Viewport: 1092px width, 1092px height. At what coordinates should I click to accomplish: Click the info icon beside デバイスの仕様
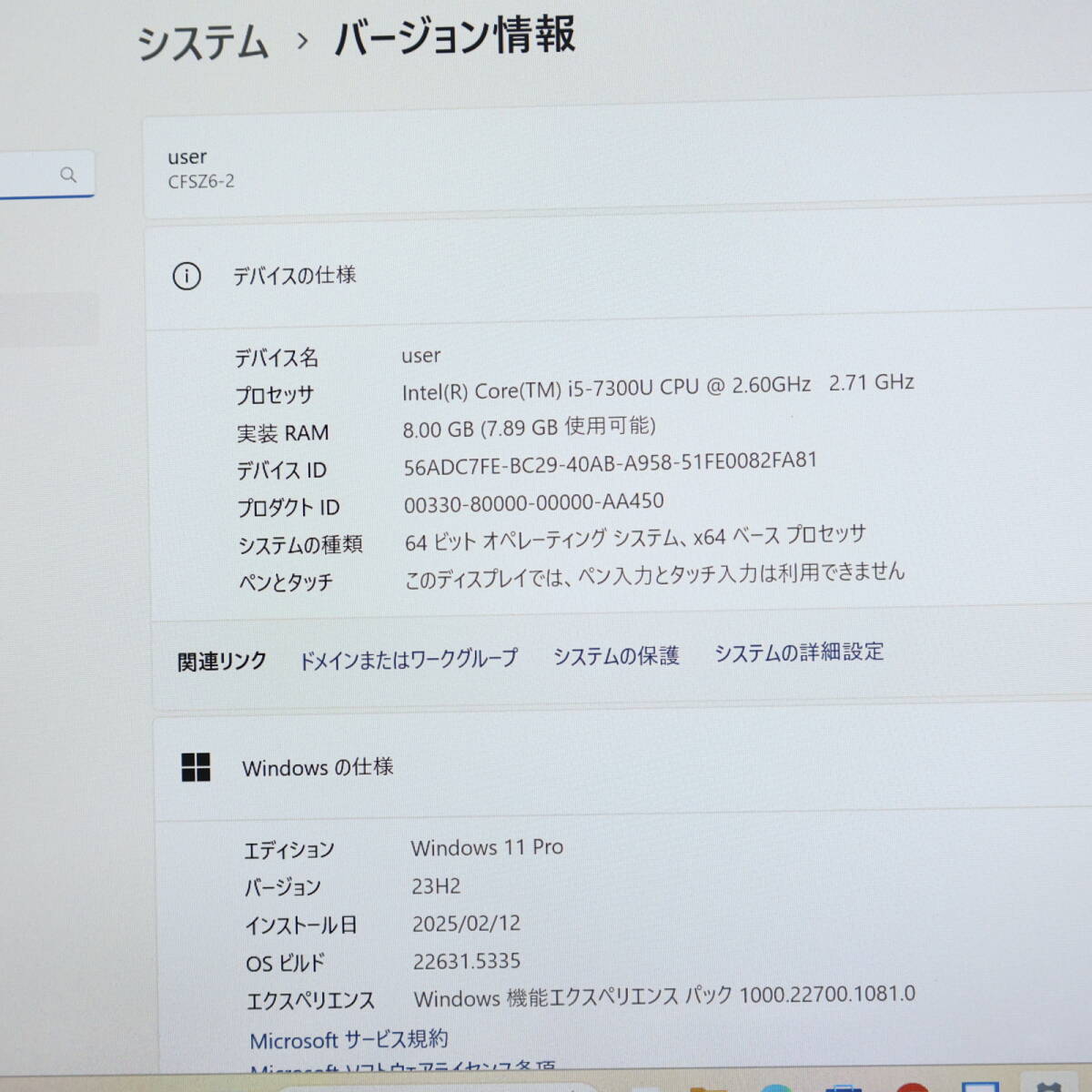[x=187, y=276]
